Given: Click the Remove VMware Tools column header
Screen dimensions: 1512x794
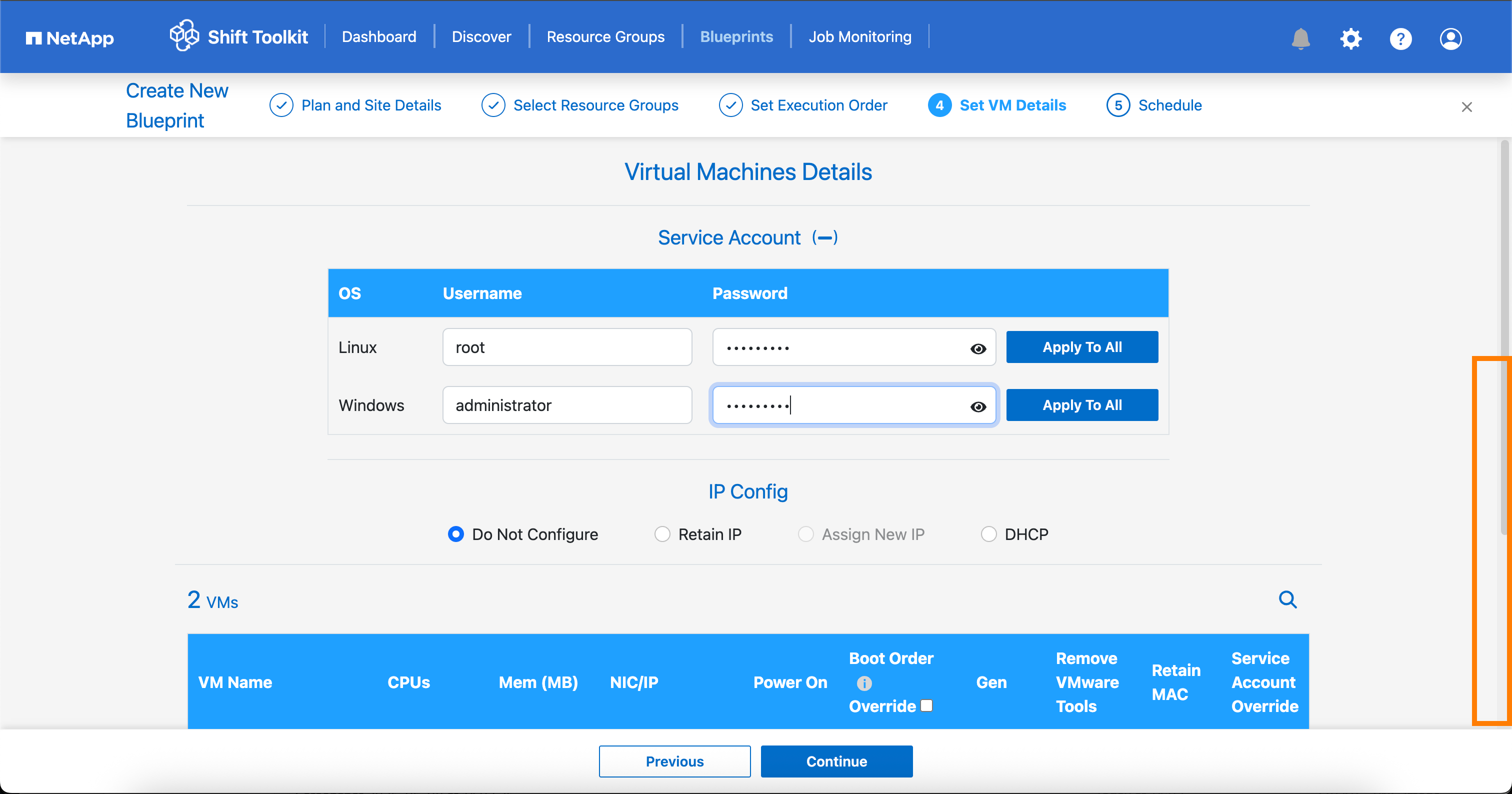Looking at the screenshot, I should click(x=1087, y=682).
